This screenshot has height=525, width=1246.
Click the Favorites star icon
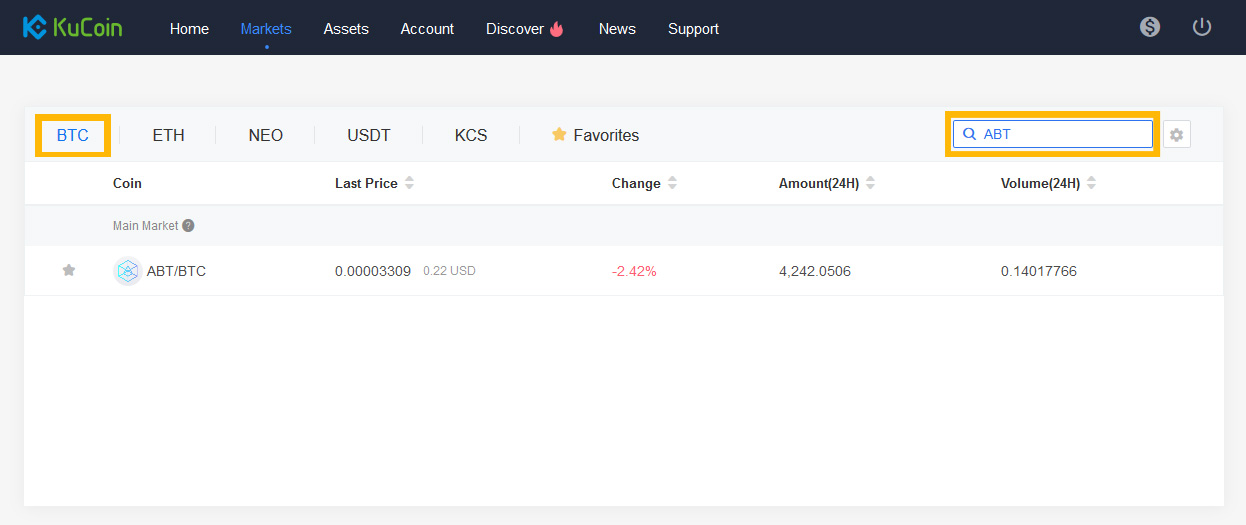point(559,134)
